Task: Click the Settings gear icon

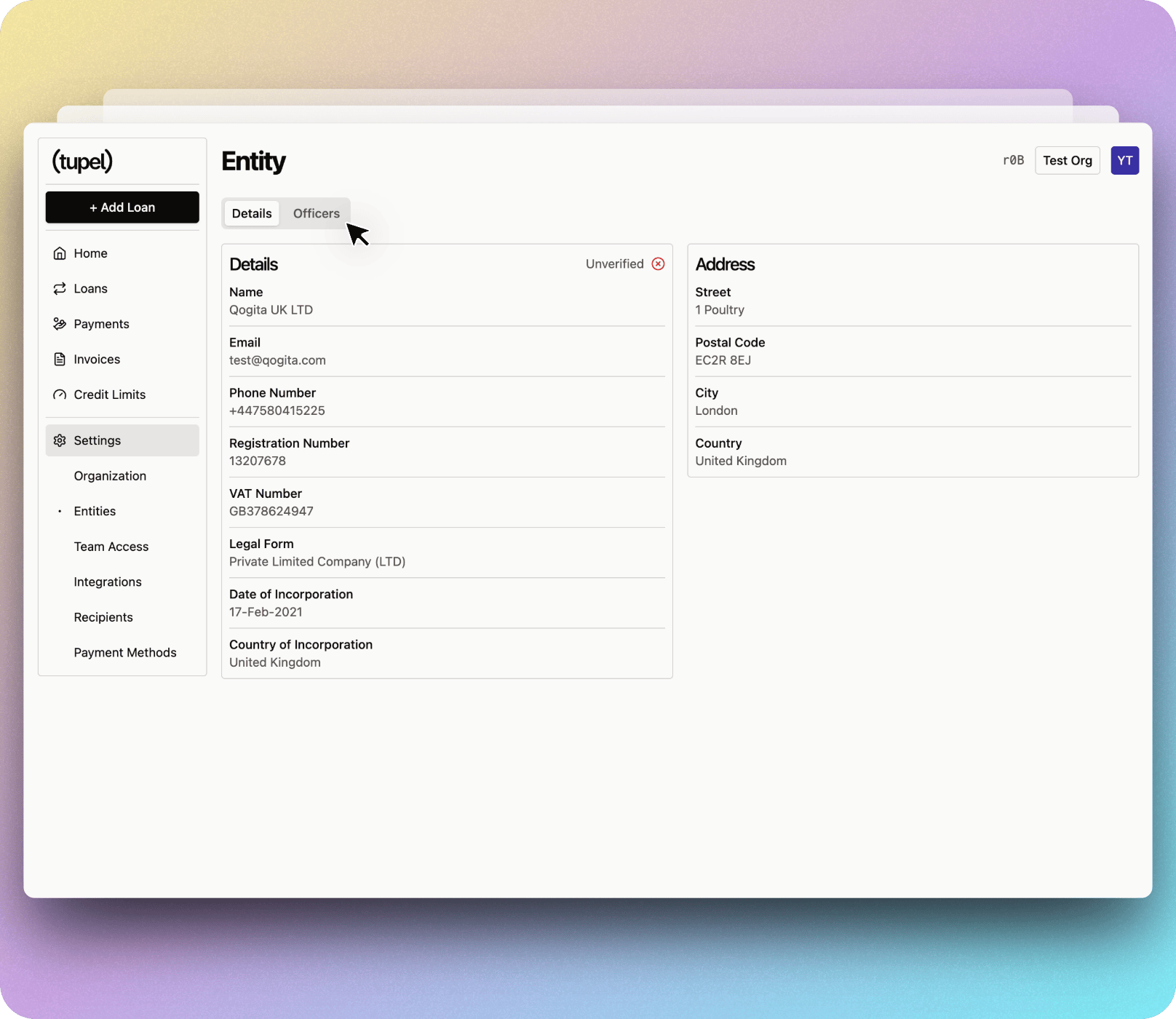Action: click(x=60, y=440)
